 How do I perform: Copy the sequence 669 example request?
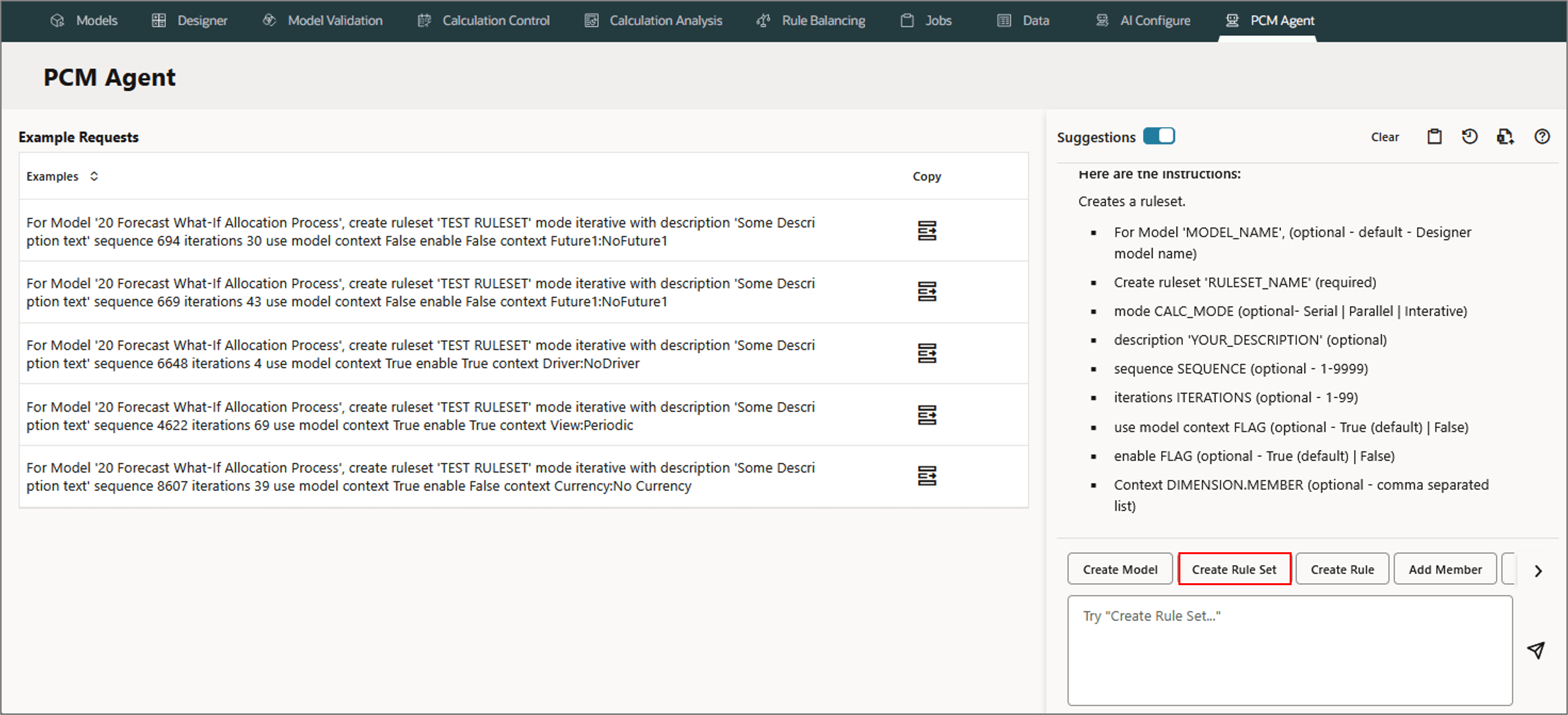[926, 291]
